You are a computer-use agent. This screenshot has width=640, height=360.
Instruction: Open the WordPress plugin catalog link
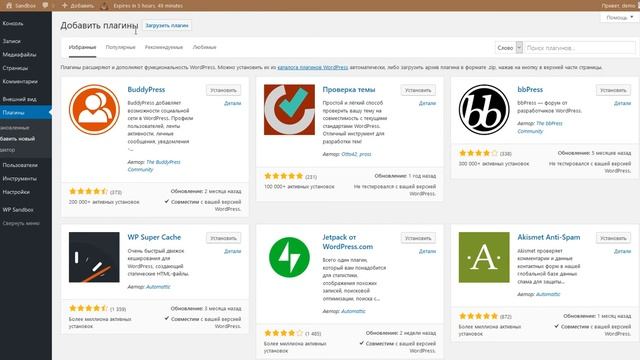pos(313,67)
